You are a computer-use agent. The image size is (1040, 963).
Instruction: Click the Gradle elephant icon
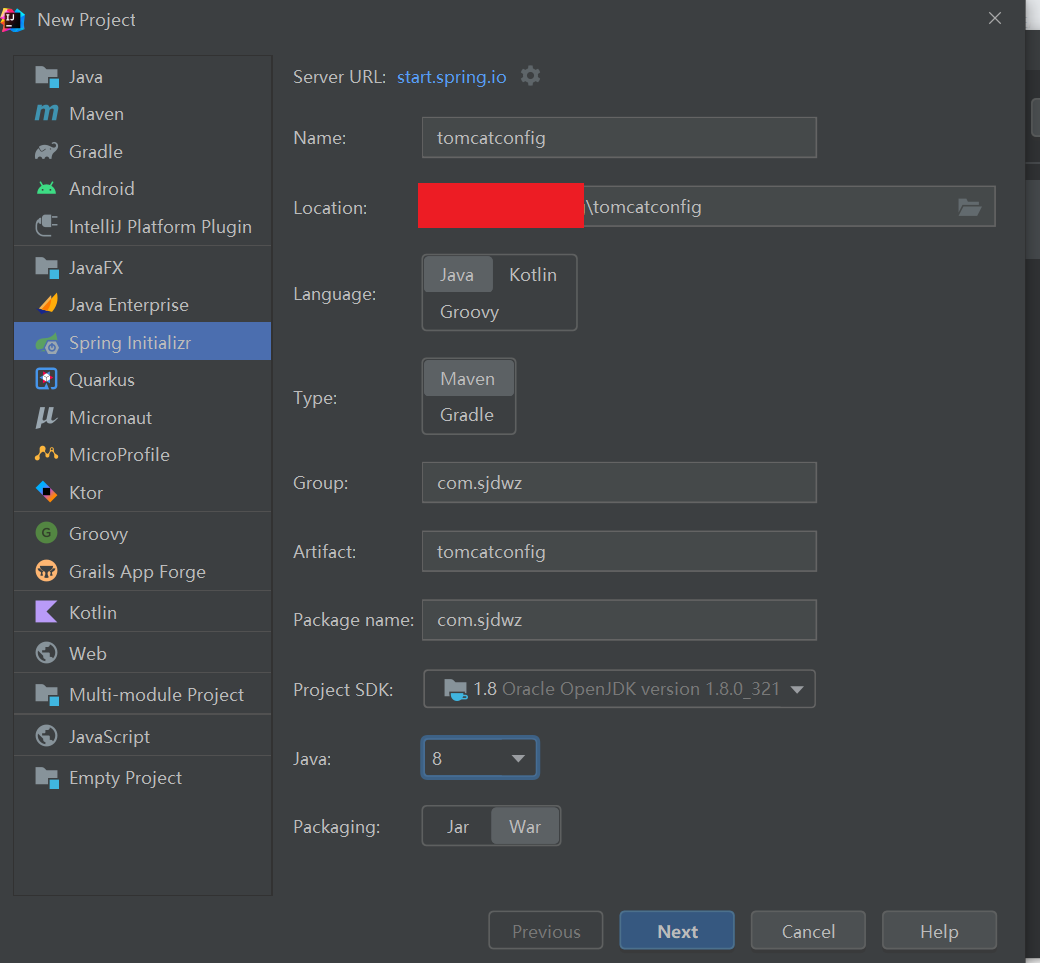click(46, 151)
